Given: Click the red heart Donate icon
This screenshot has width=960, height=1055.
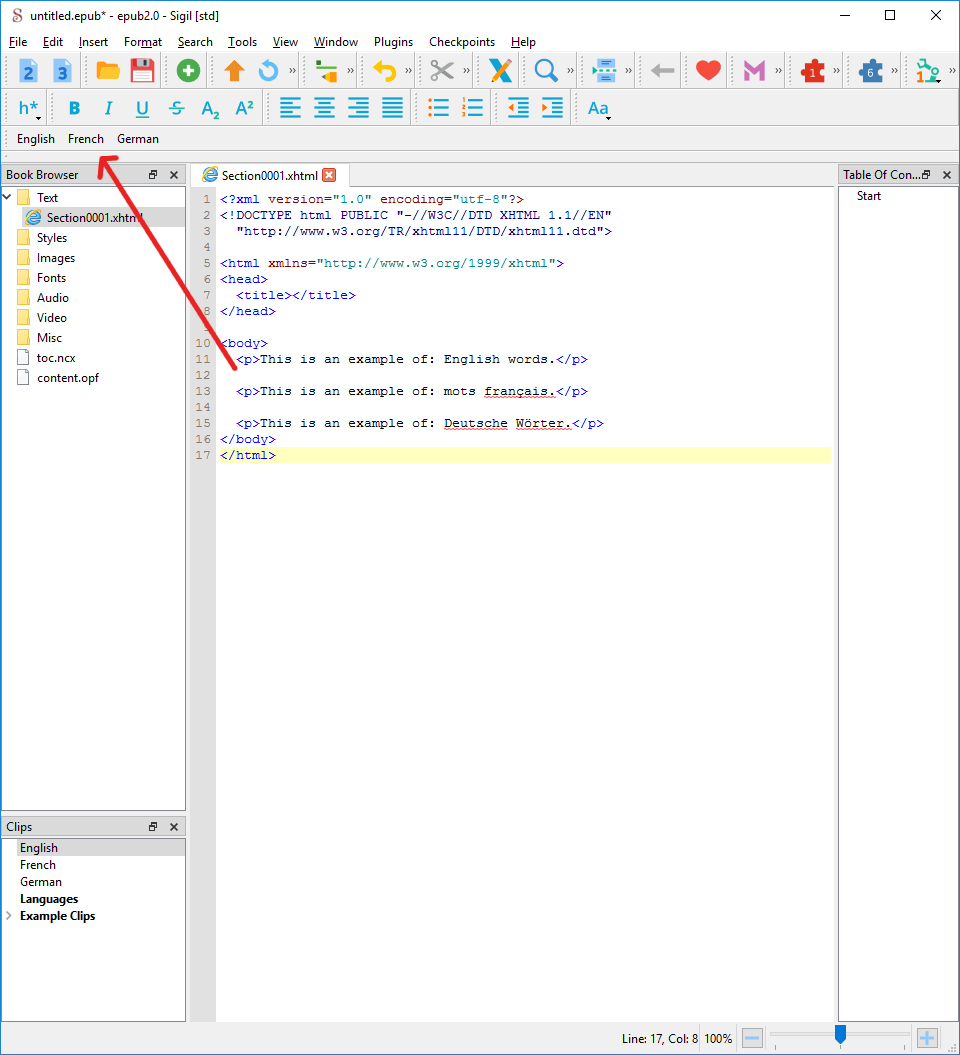Looking at the screenshot, I should (x=708, y=71).
